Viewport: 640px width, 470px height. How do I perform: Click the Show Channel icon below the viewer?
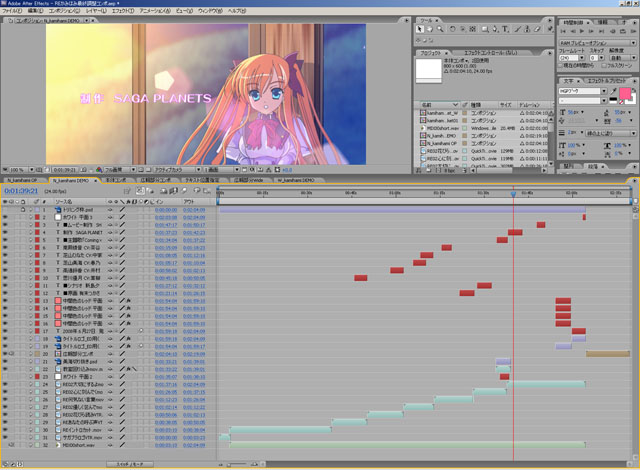(99, 169)
